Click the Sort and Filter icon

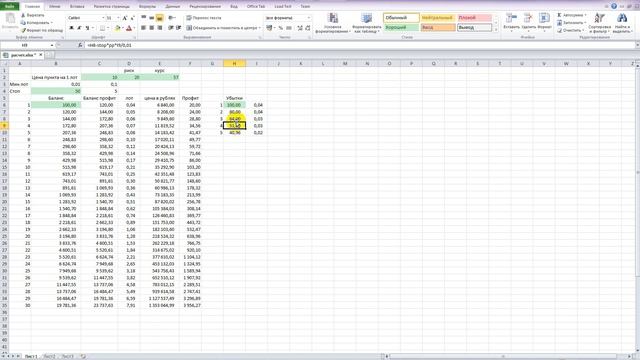pos(599,18)
